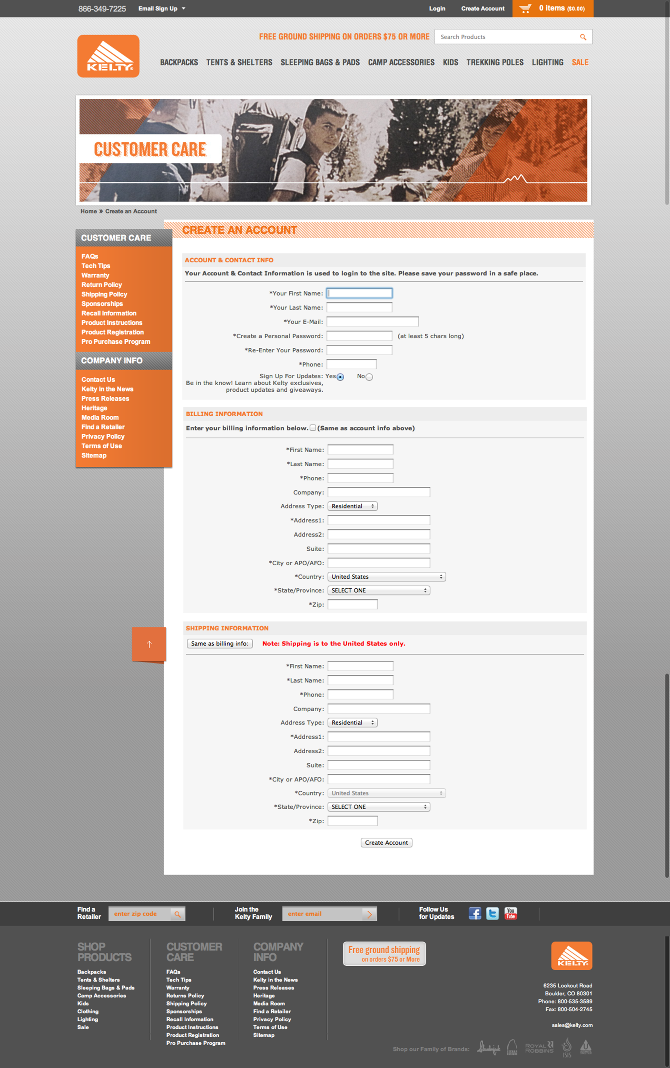Image resolution: width=670 pixels, height=1068 pixels.
Task: Click the Find a Retailer search icon
Action: pyautogui.click(x=177, y=914)
